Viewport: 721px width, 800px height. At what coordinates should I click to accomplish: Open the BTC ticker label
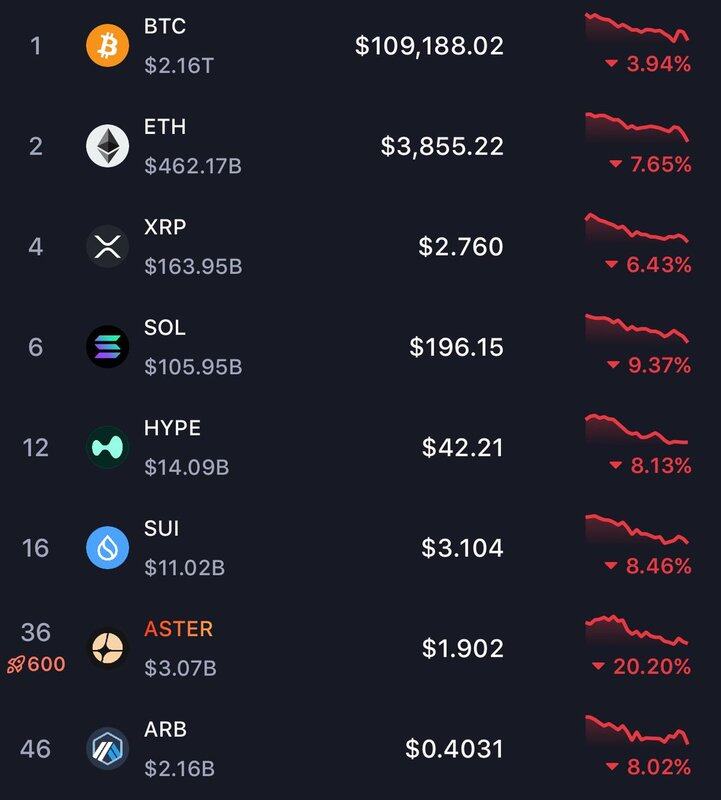[164, 26]
